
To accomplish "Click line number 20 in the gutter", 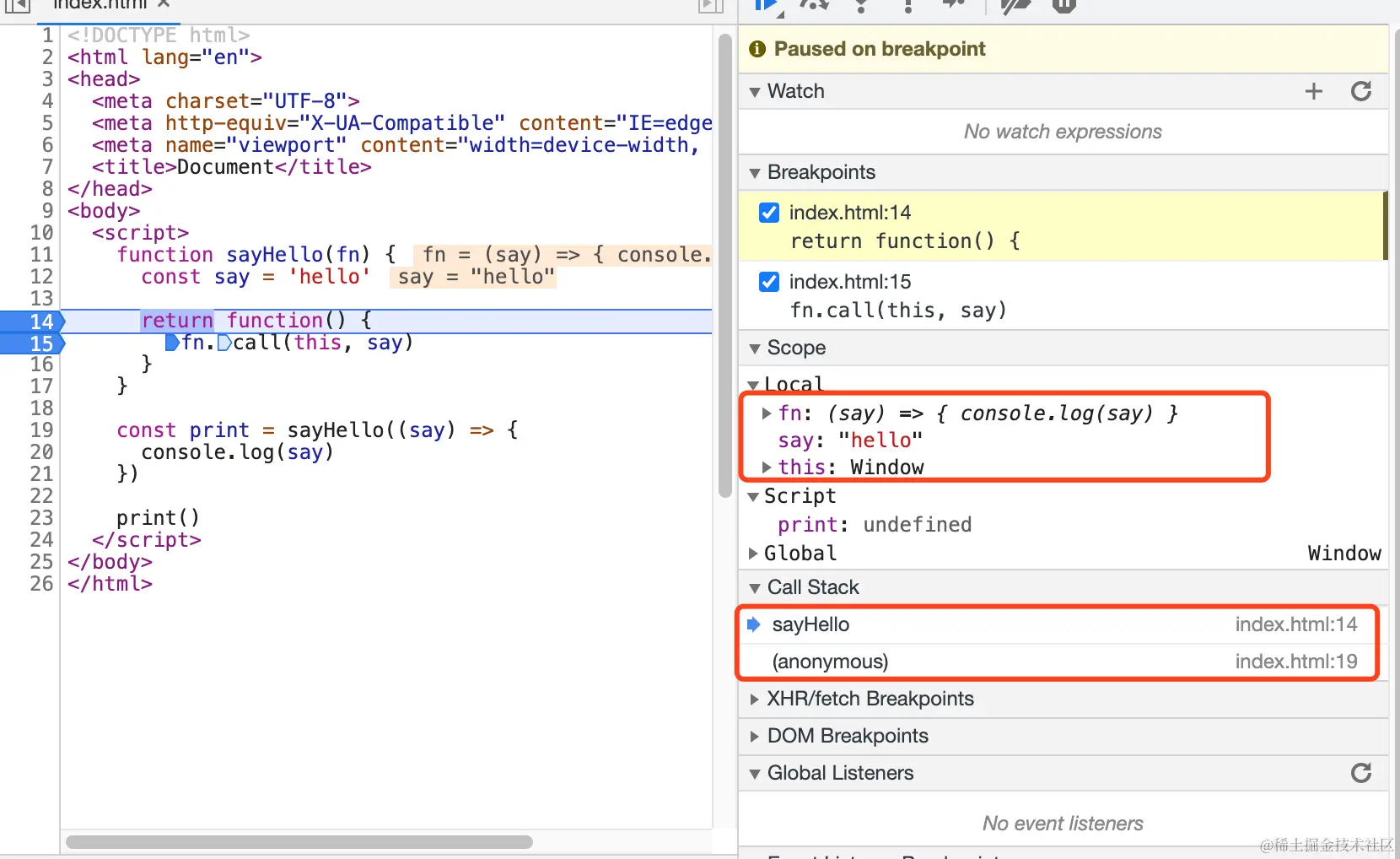I will [x=41, y=452].
